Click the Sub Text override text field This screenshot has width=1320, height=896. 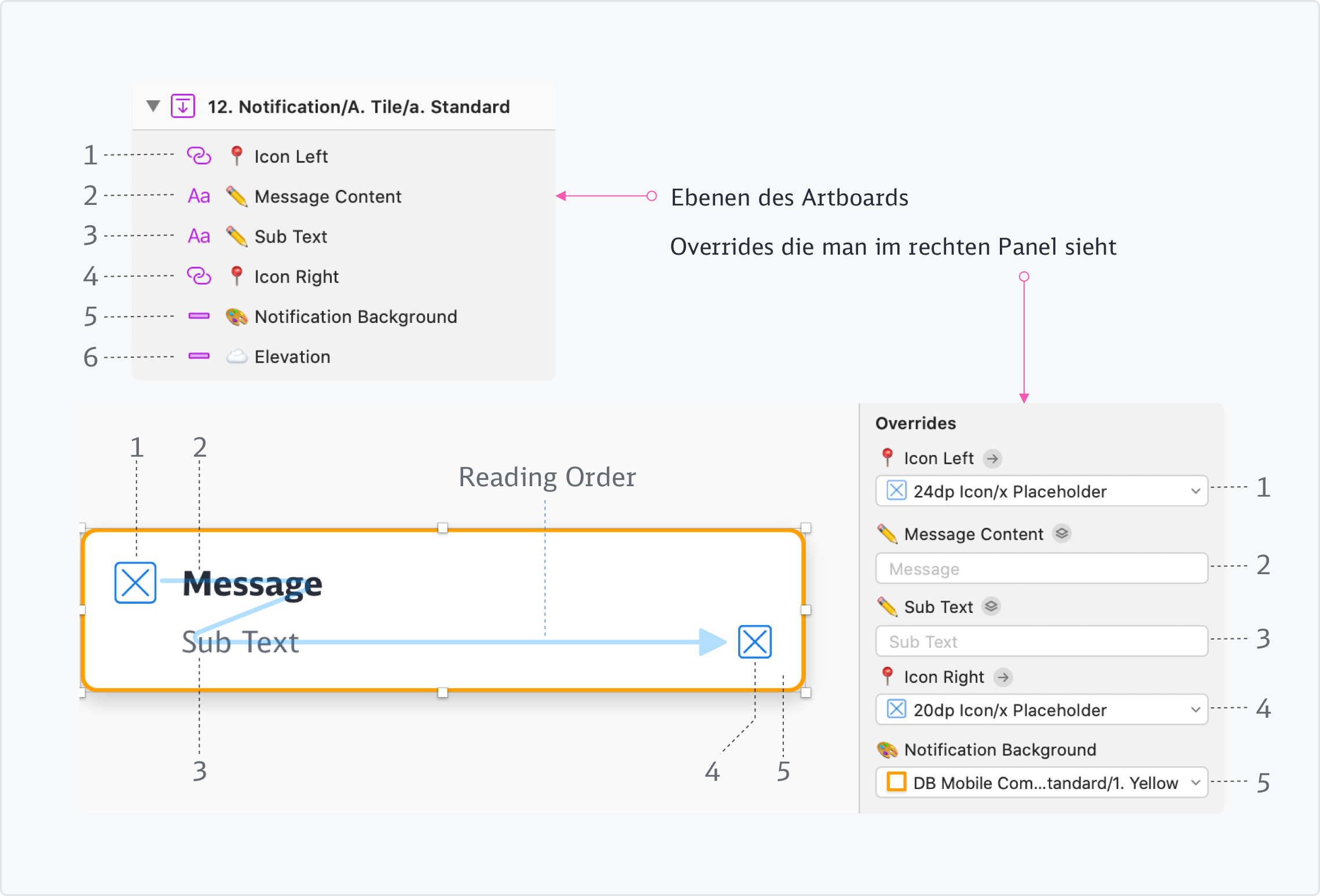click(x=1042, y=641)
